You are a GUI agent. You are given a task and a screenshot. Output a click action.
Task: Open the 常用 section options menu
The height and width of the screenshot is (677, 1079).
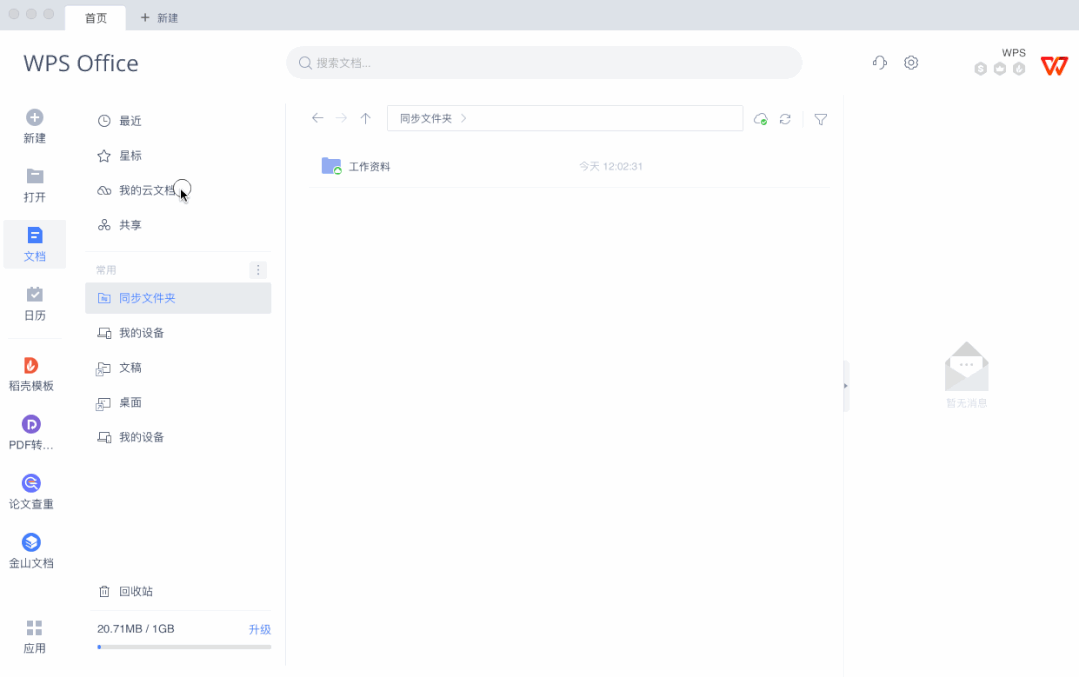[x=258, y=269]
